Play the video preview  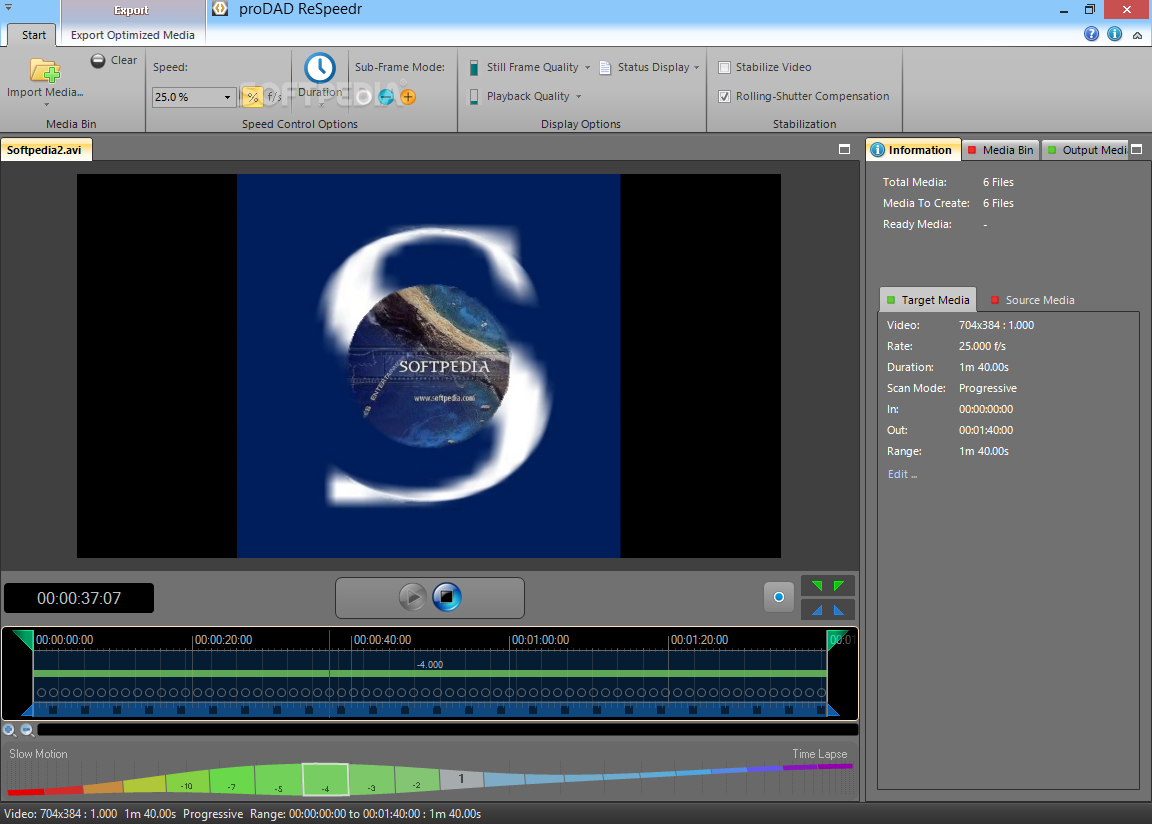412,597
